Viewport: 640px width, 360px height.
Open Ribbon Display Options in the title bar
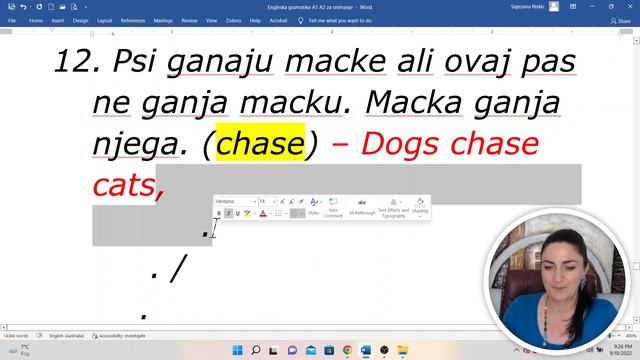tap(573, 7)
